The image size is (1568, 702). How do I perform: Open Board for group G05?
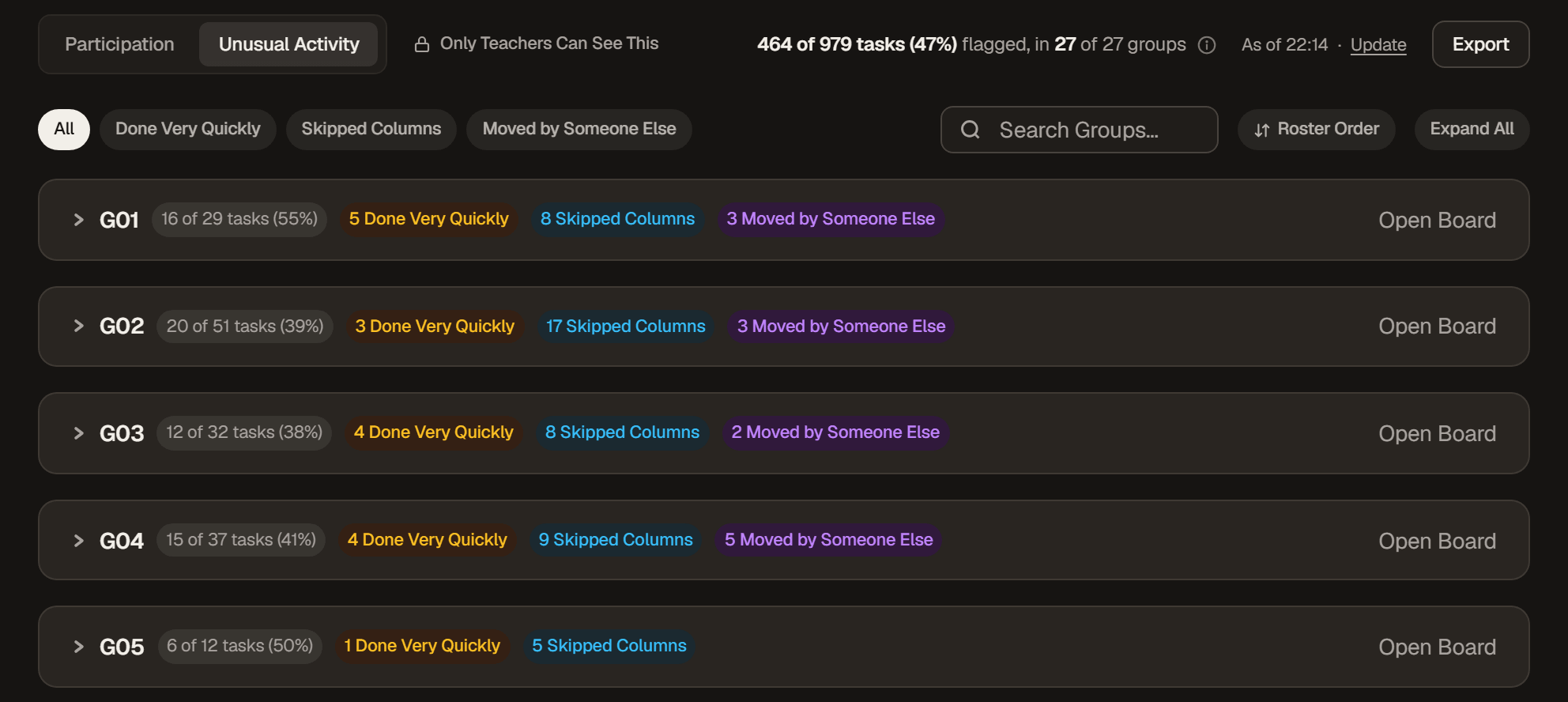(1437, 647)
